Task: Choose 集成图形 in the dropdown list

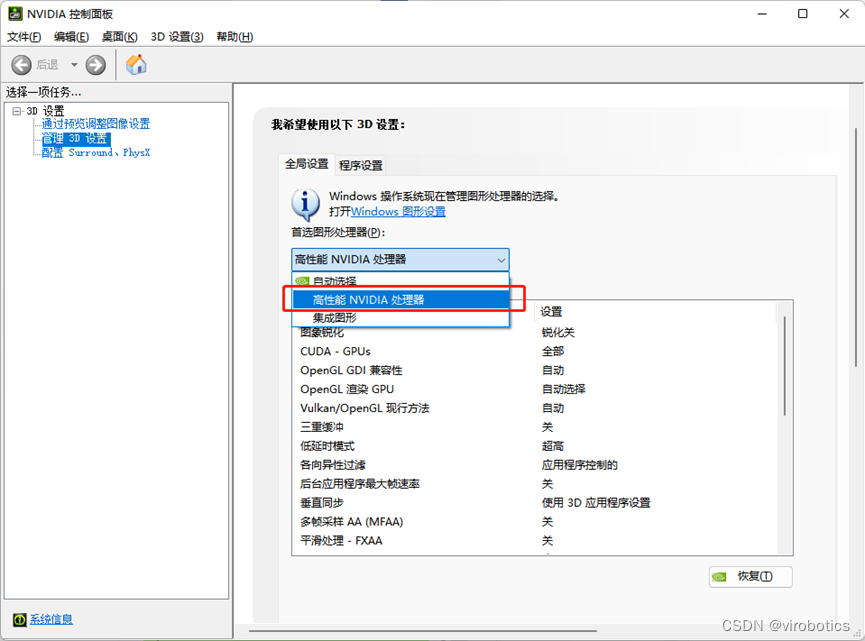Action: pyautogui.click(x=400, y=318)
